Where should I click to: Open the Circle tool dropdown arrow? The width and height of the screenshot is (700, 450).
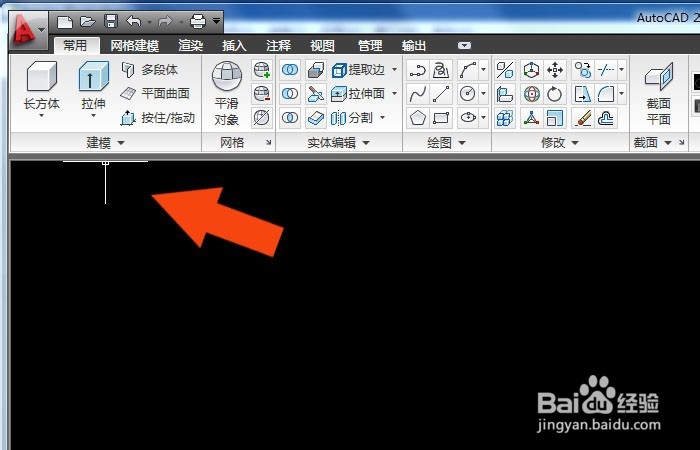483,94
